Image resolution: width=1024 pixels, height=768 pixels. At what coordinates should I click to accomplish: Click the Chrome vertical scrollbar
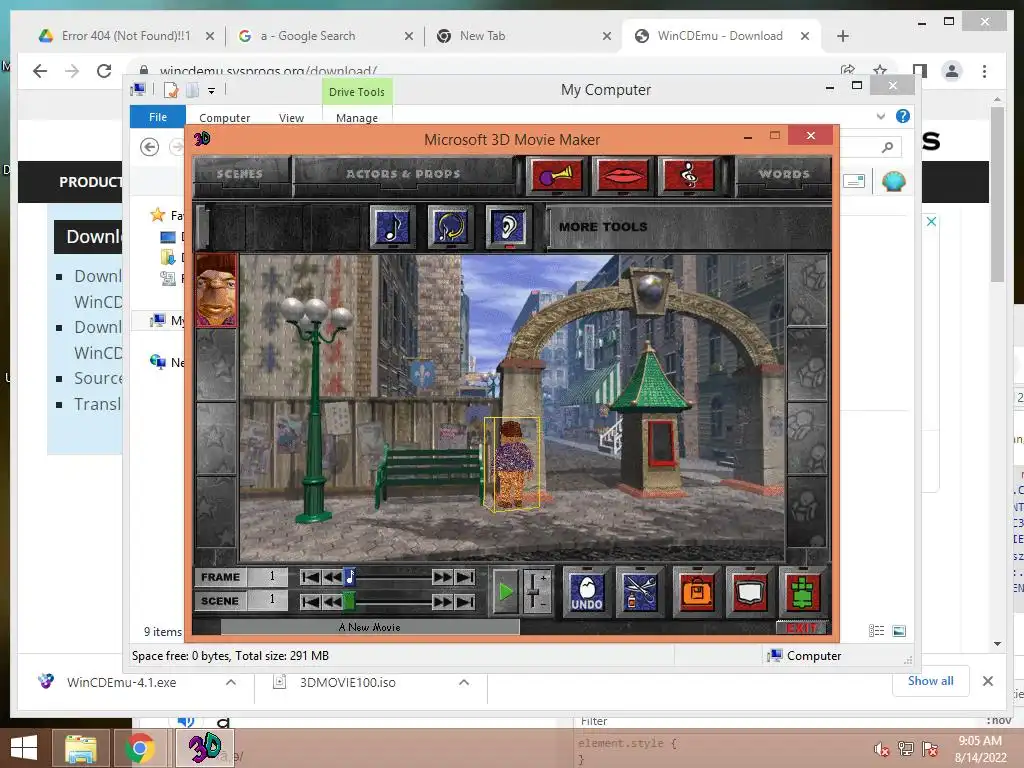(x=997, y=195)
